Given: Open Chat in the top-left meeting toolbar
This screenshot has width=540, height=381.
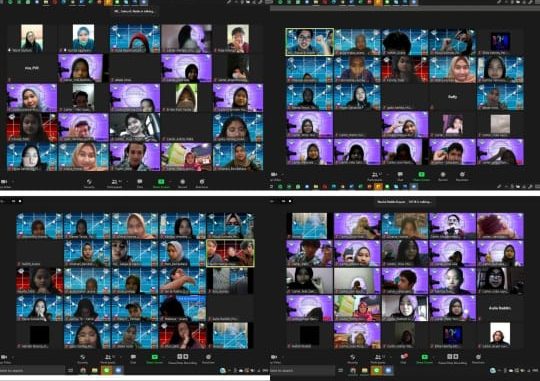Looking at the screenshot, I should (140, 182).
